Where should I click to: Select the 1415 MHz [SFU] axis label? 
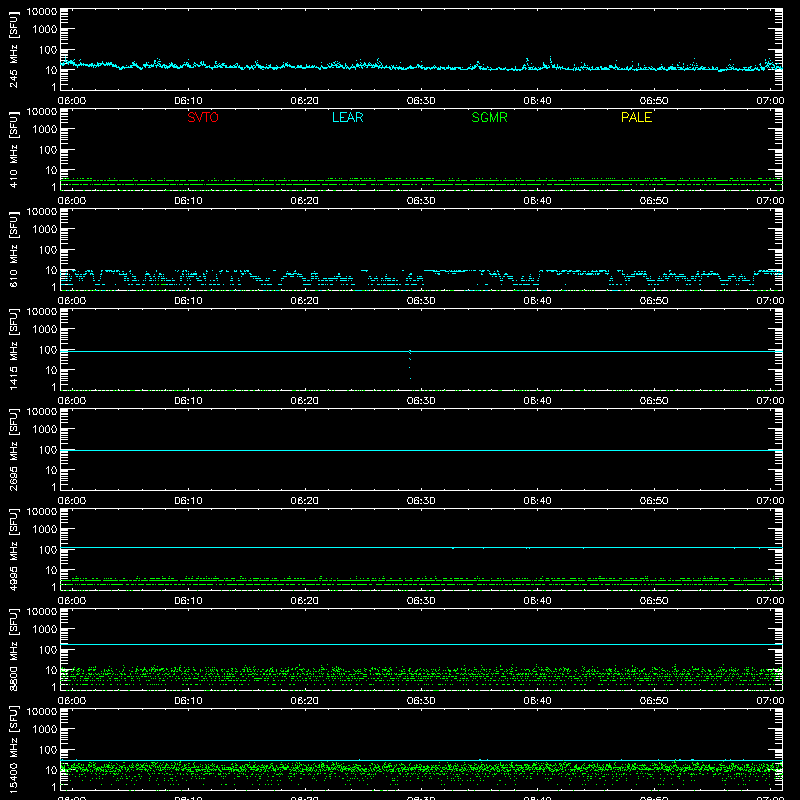[13, 349]
